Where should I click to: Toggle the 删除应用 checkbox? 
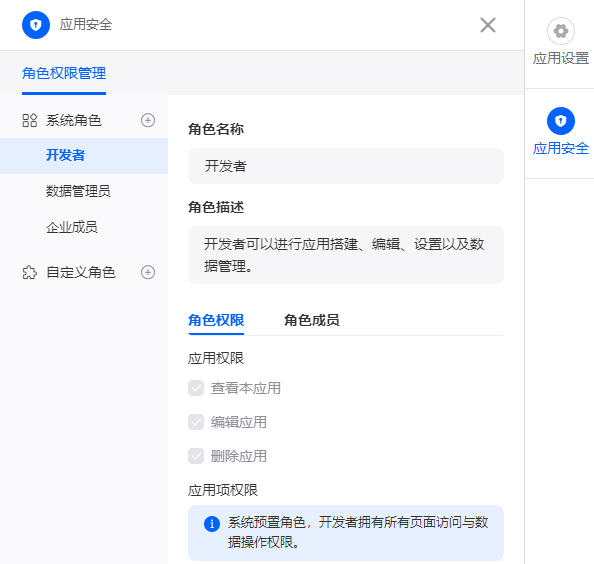(x=196, y=456)
